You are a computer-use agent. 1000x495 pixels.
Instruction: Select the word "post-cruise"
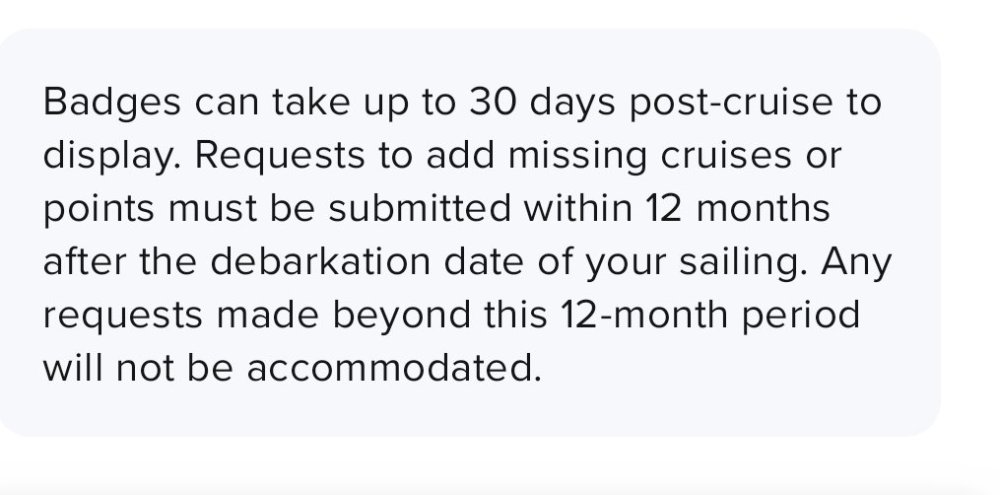(x=731, y=103)
